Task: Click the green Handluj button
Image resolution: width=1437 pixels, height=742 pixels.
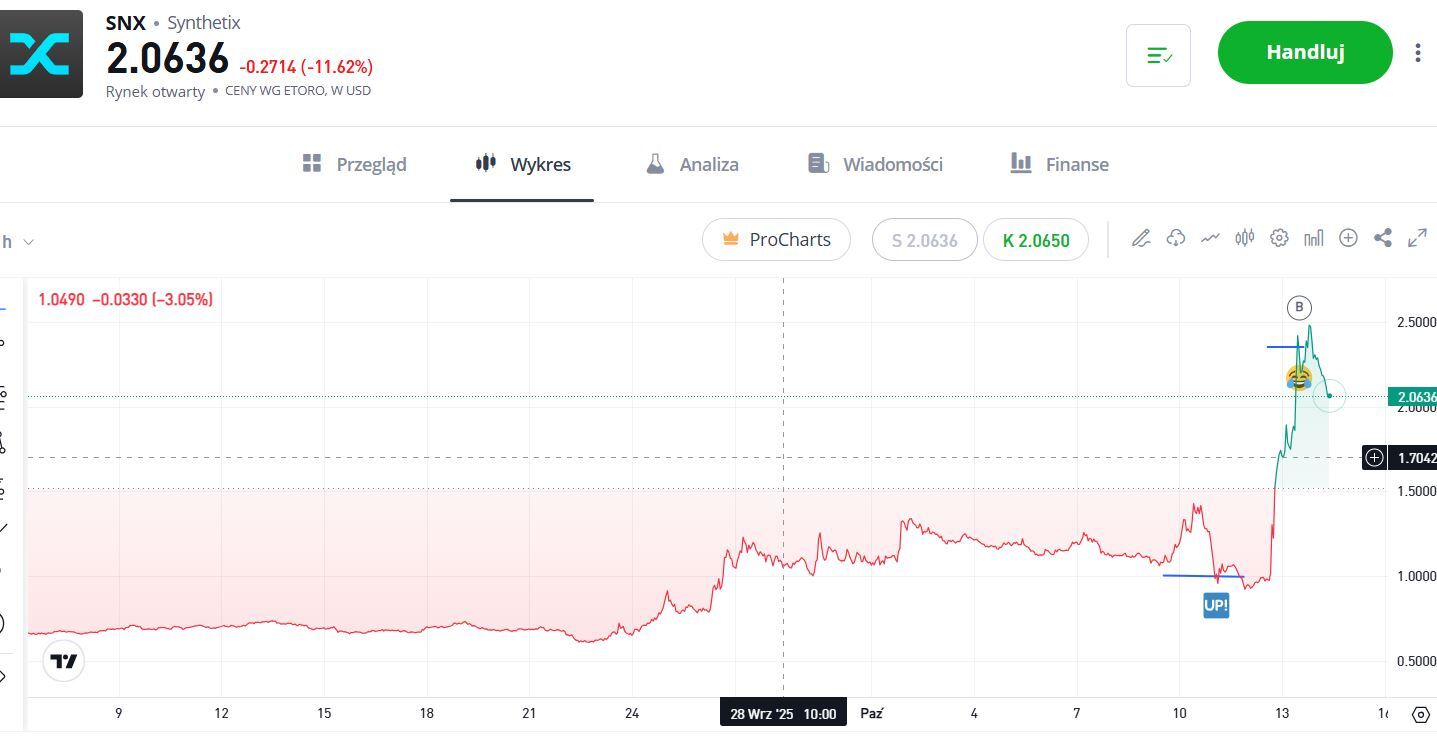Action: point(1304,53)
